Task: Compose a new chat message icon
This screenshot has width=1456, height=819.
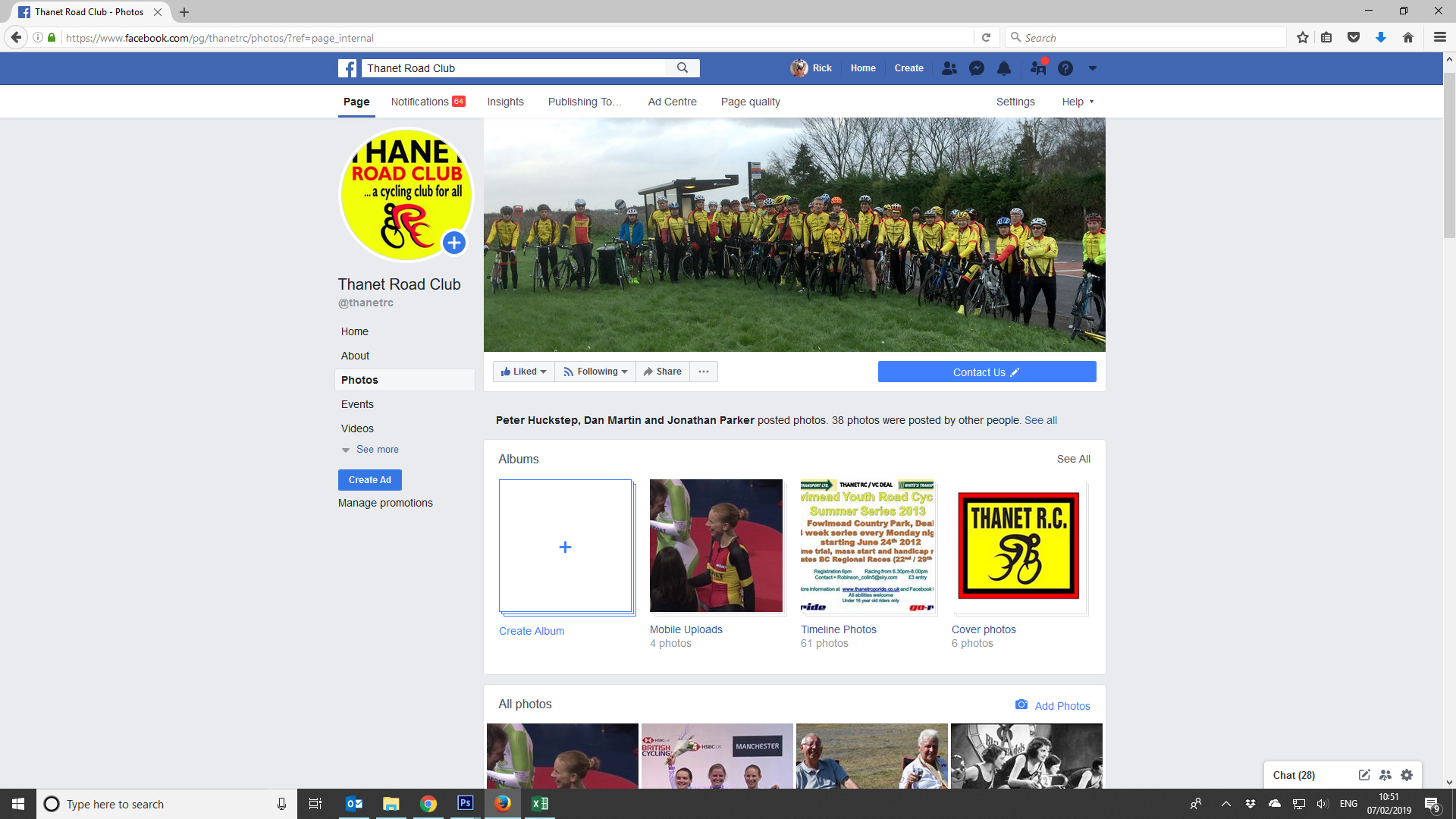Action: 1363,775
